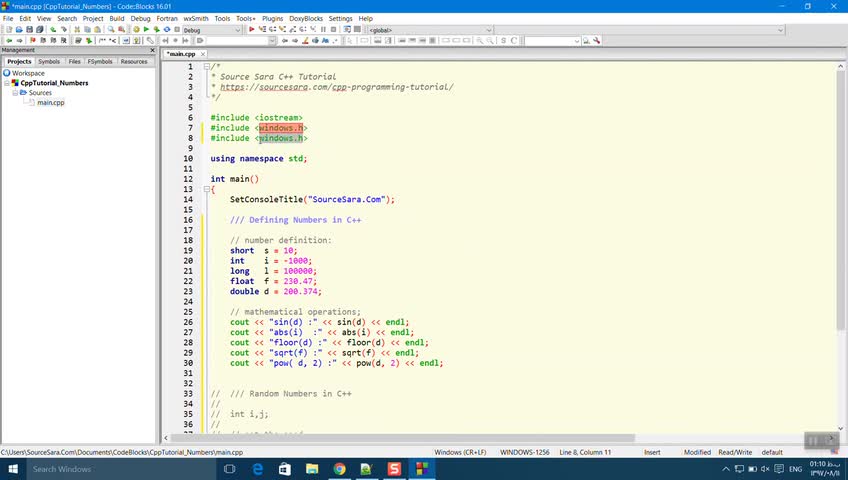Screen dimensions: 848x480
Task: Open the Plugins menu
Action: point(272,18)
